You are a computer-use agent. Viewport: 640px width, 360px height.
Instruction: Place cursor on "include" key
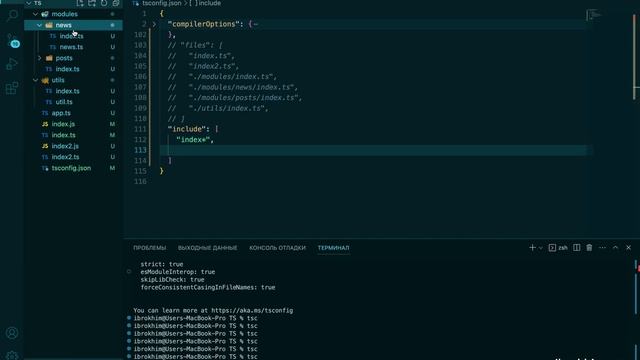tap(187, 129)
